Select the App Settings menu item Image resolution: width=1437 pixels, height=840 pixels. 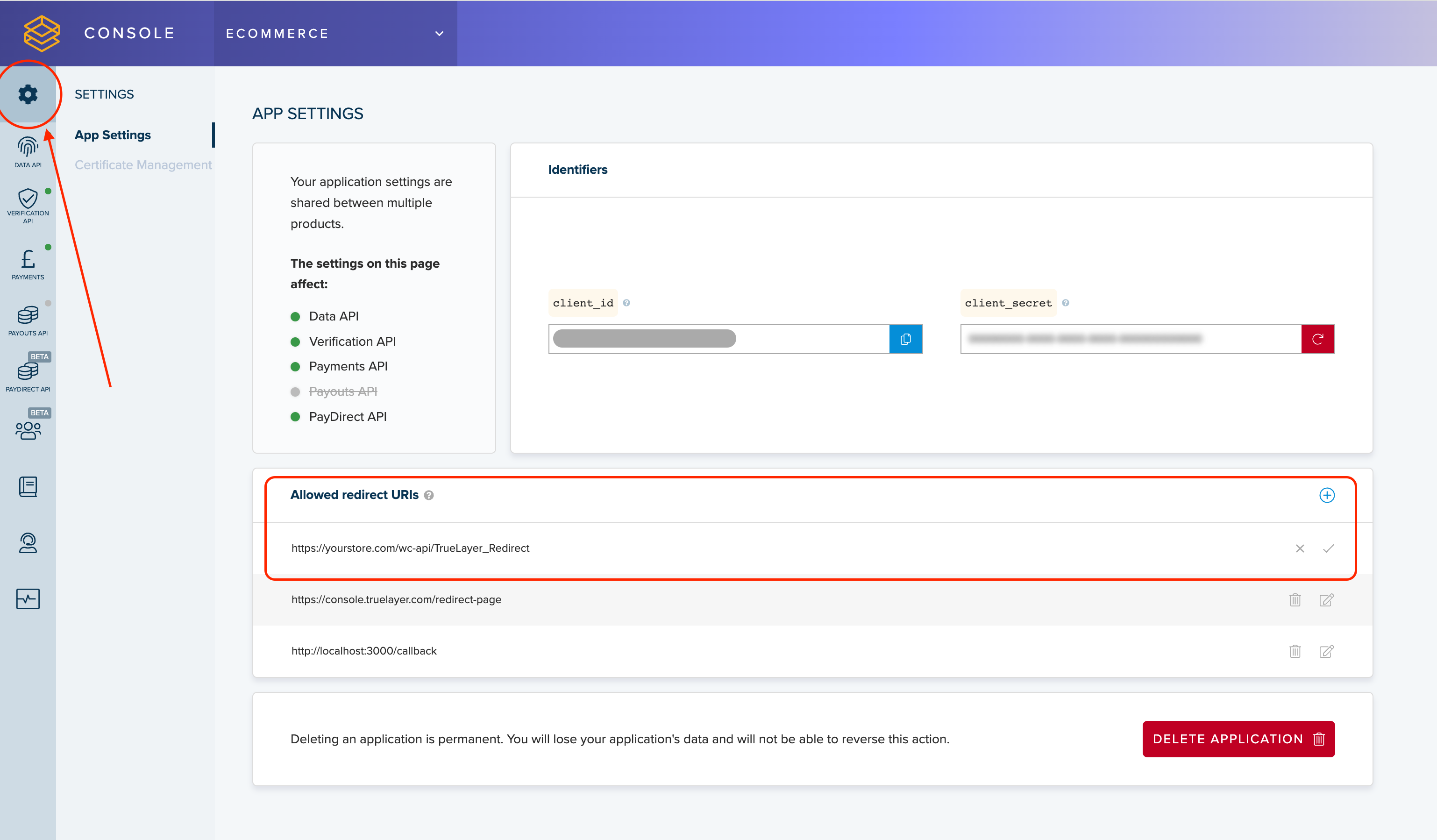click(x=113, y=135)
